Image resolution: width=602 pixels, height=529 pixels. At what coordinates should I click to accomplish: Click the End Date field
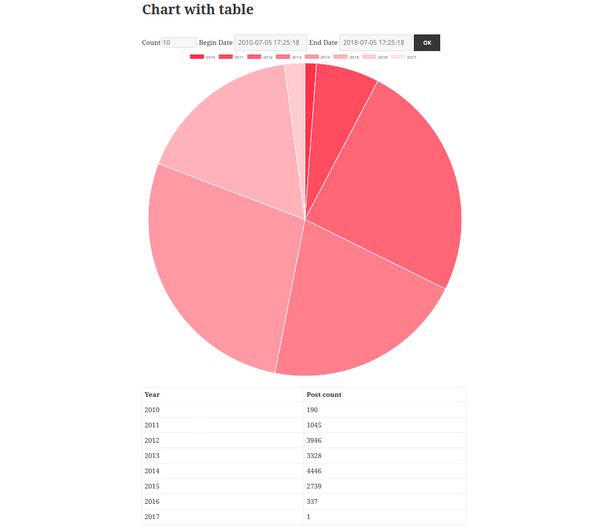coord(375,43)
